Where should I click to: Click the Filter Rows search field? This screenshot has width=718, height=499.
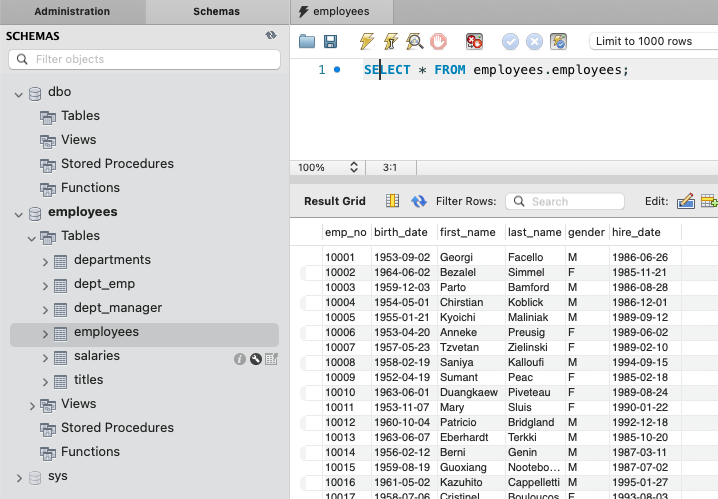565,201
